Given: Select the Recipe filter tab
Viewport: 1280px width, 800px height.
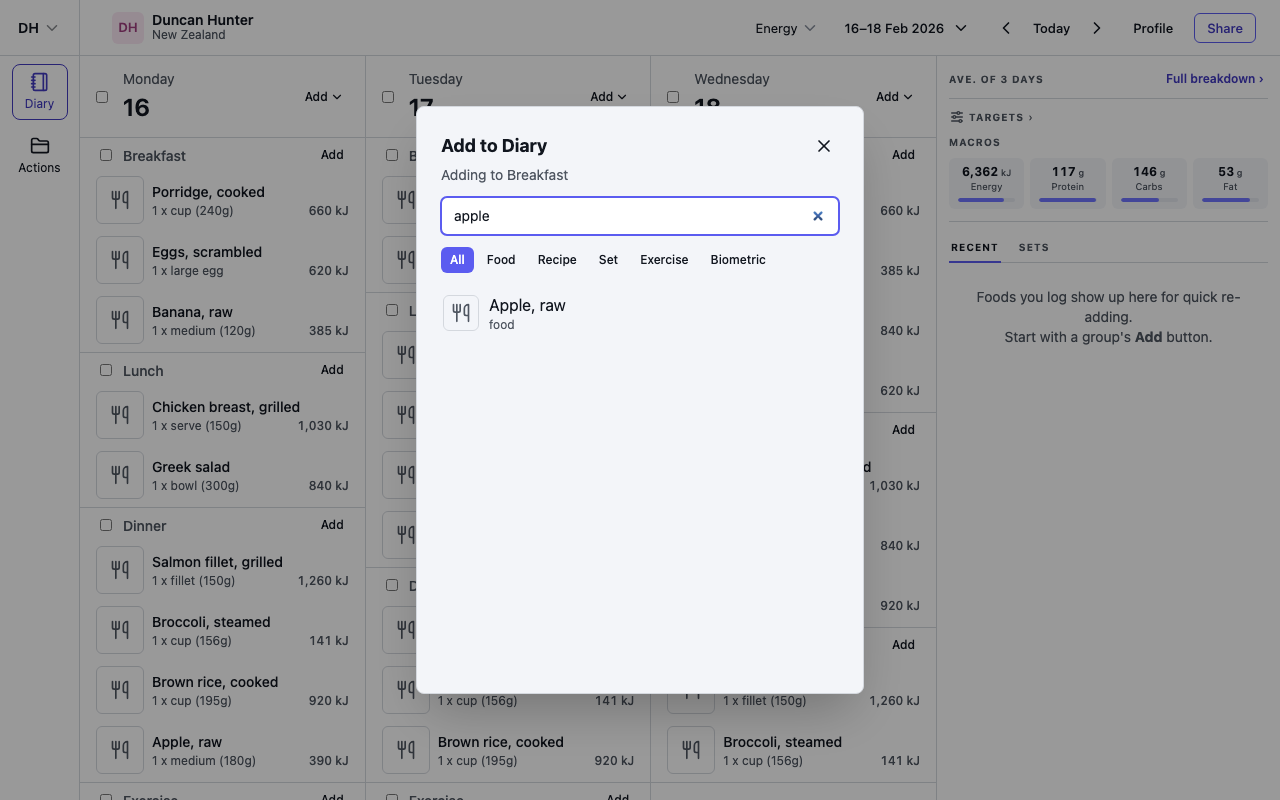Looking at the screenshot, I should (557, 260).
